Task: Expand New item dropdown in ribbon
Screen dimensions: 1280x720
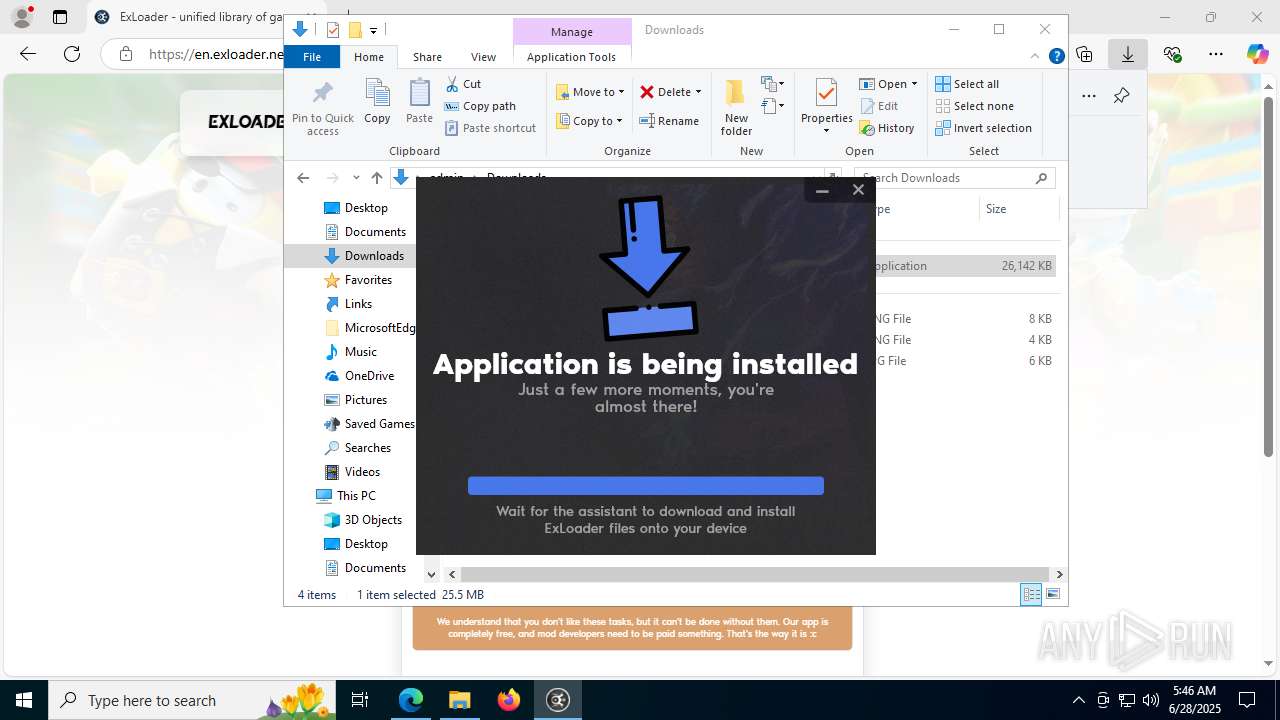Action: (x=772, y=84)
